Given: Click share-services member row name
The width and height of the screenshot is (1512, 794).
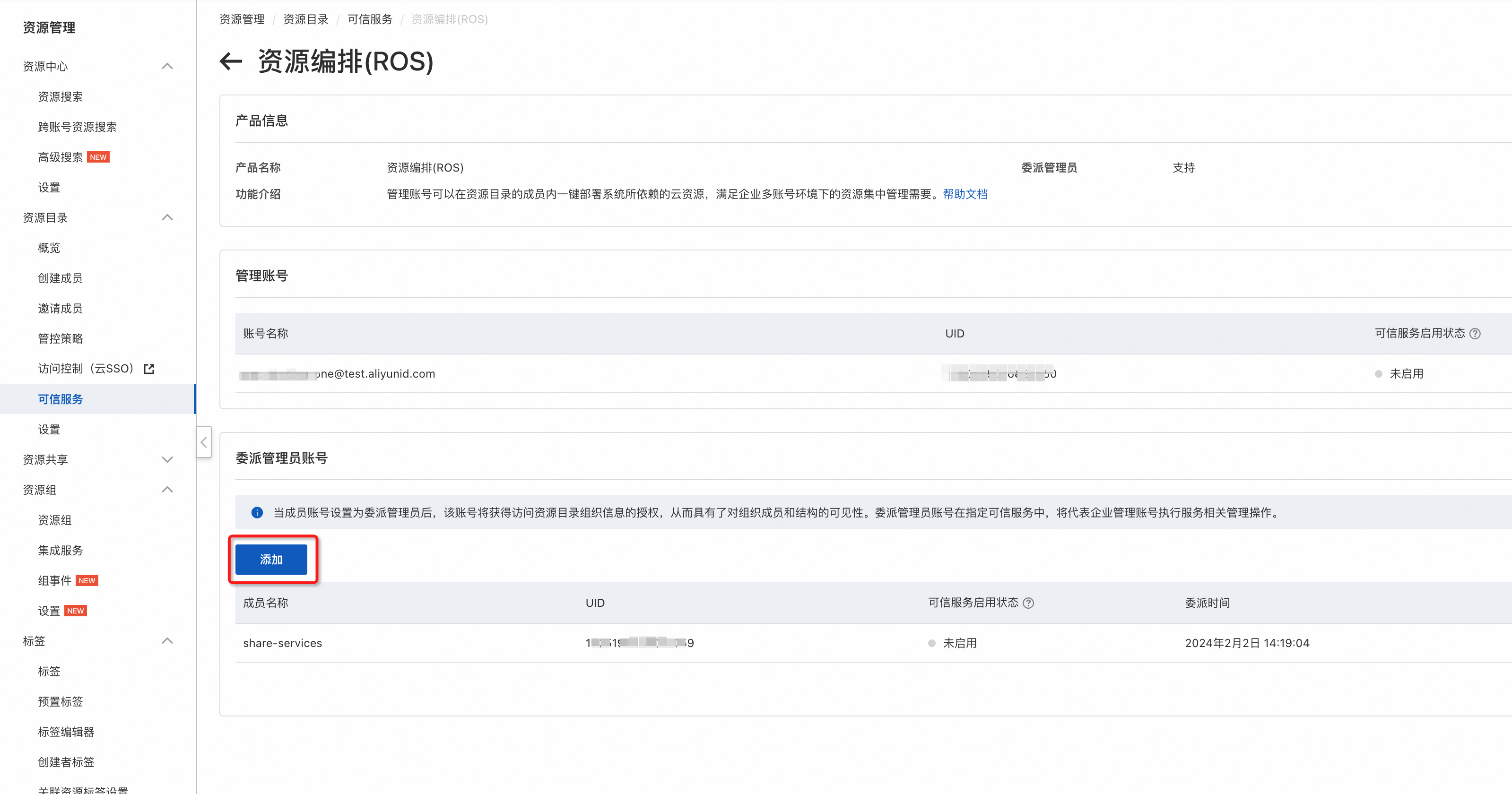Looking at the screenshot, I should (282, 643).
